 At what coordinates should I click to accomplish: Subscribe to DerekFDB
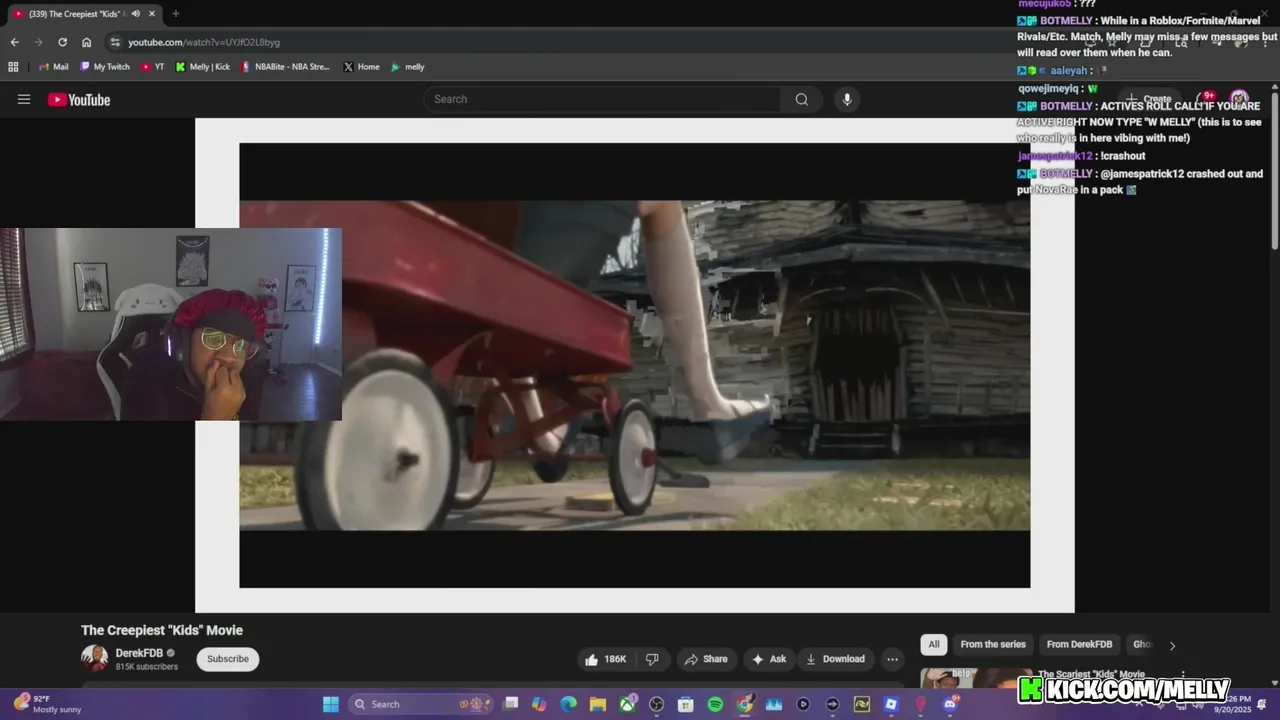coord(228,659)
